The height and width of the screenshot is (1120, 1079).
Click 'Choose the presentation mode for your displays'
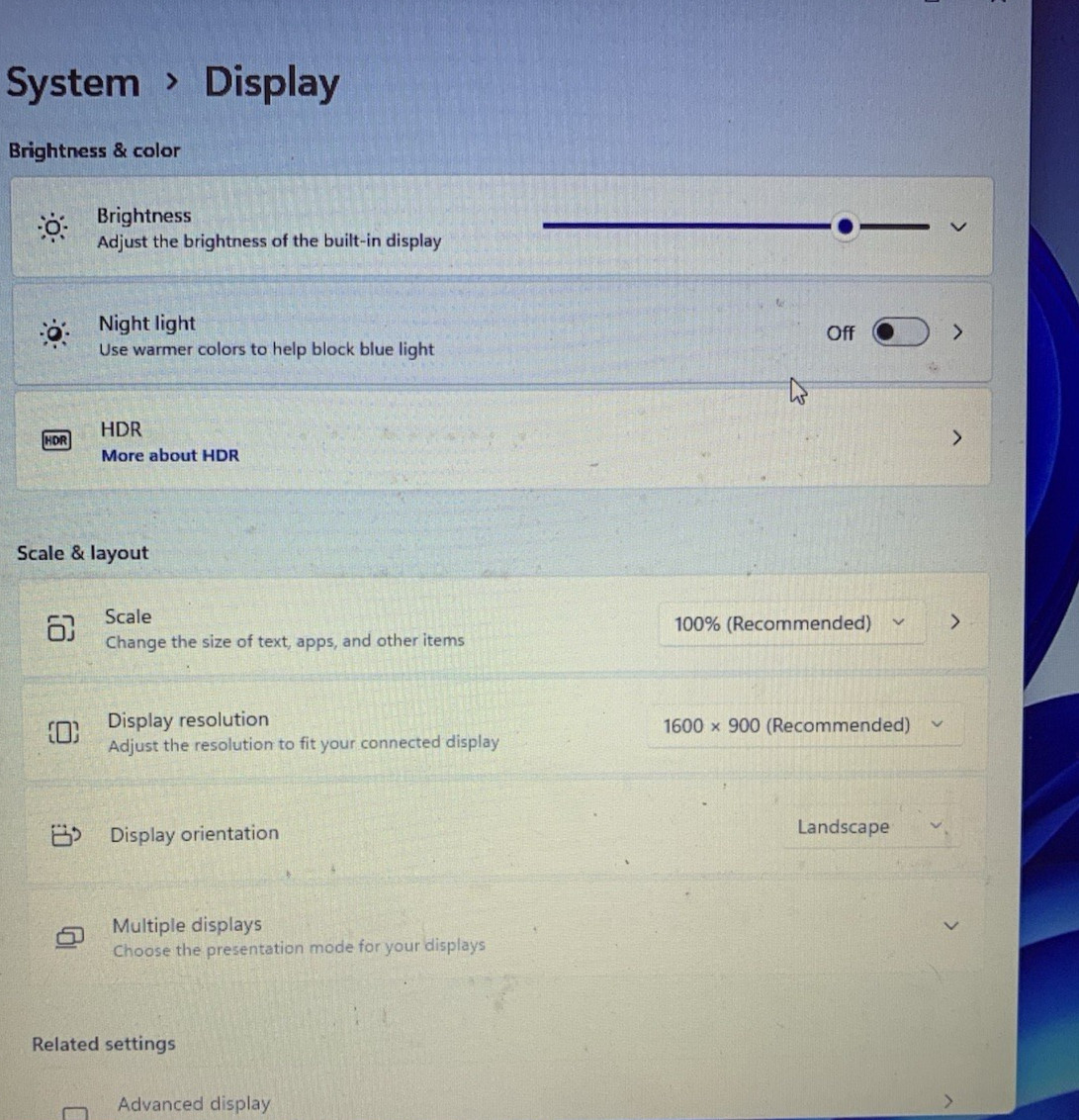tap(300, 949)
